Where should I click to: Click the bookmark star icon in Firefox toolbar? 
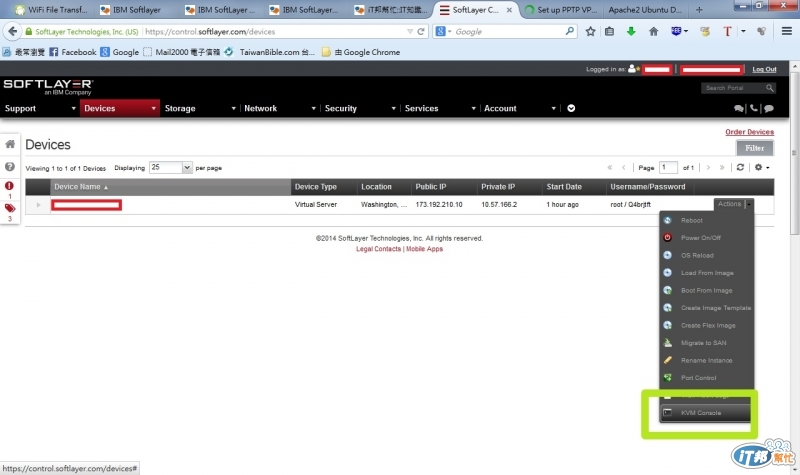click(590, 32)
